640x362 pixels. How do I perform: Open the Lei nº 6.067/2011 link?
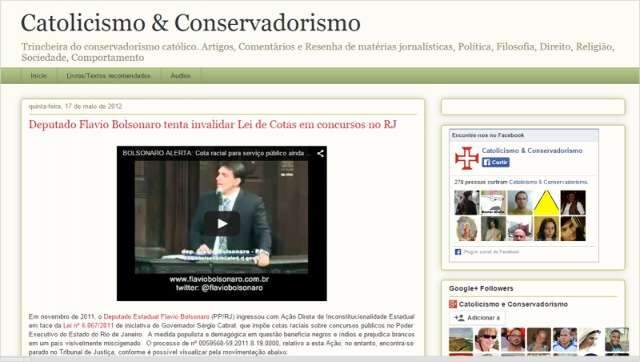pos(88,326)
